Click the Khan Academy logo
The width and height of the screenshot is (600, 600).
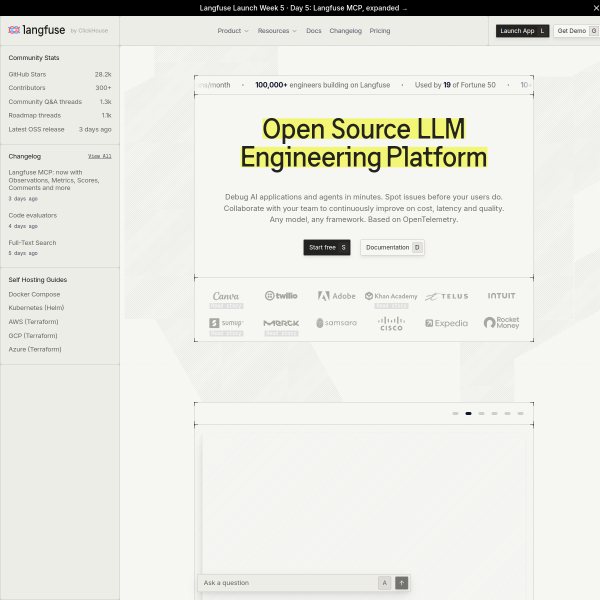pyautogui.click(x=391, y=296)
